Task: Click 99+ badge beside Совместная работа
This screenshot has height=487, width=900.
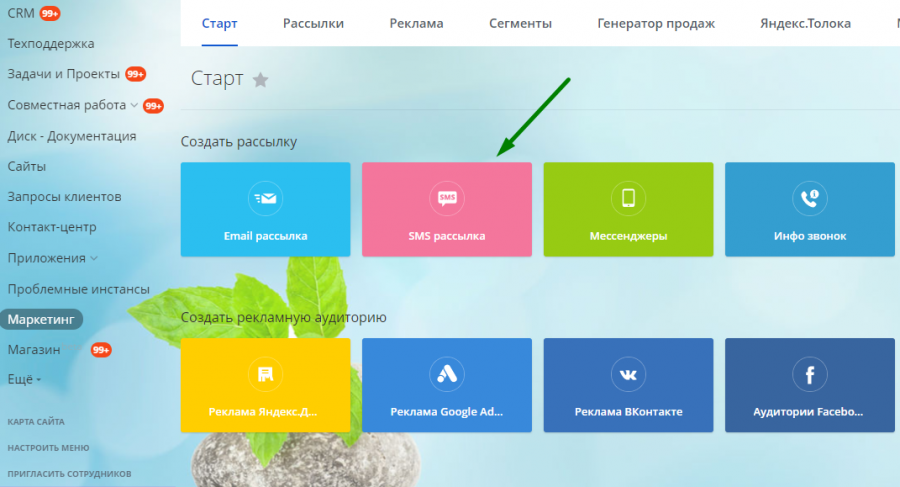Action: [153, 106]
